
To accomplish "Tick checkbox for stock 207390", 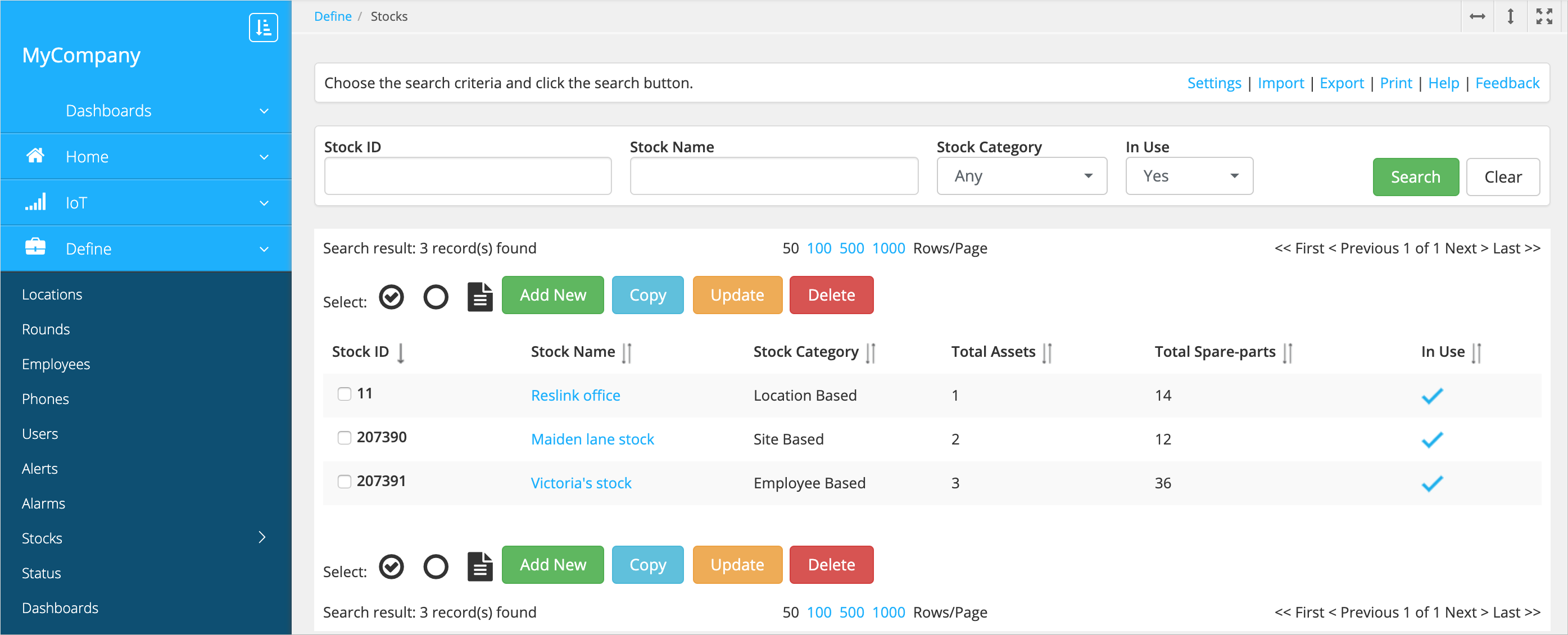I will 345,438.
